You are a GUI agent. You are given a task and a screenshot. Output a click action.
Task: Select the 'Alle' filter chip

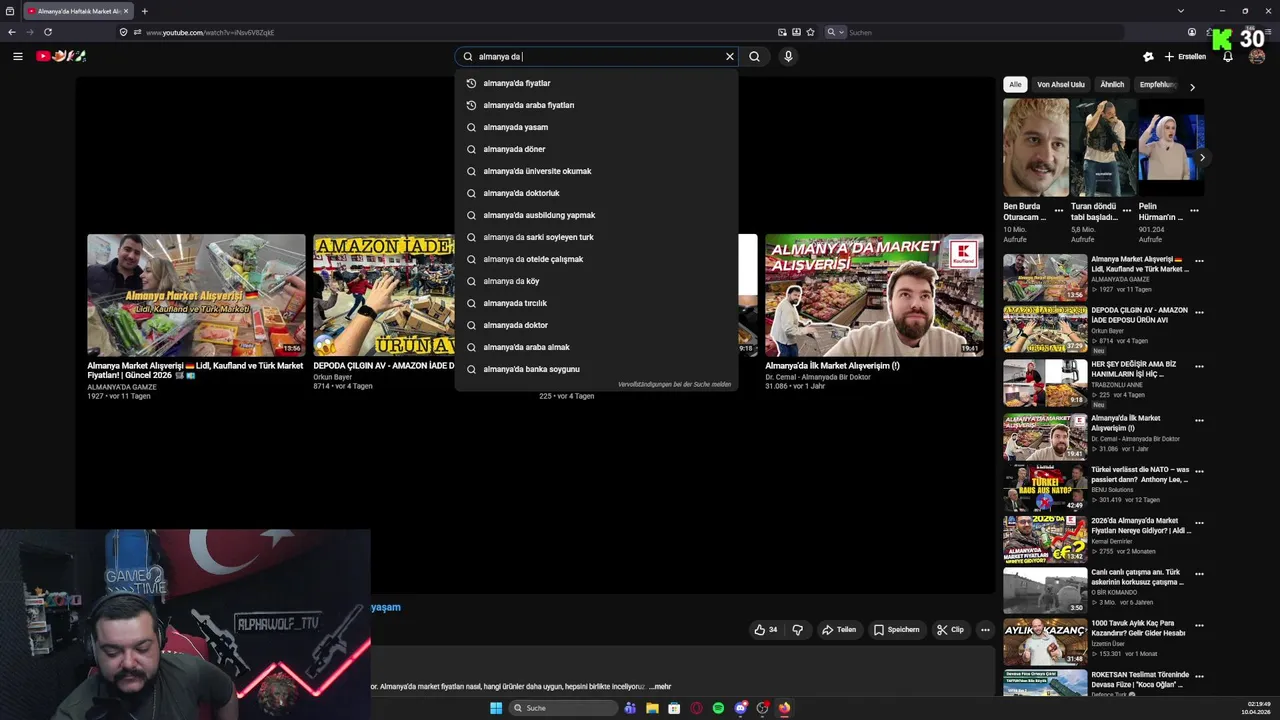1015,85
